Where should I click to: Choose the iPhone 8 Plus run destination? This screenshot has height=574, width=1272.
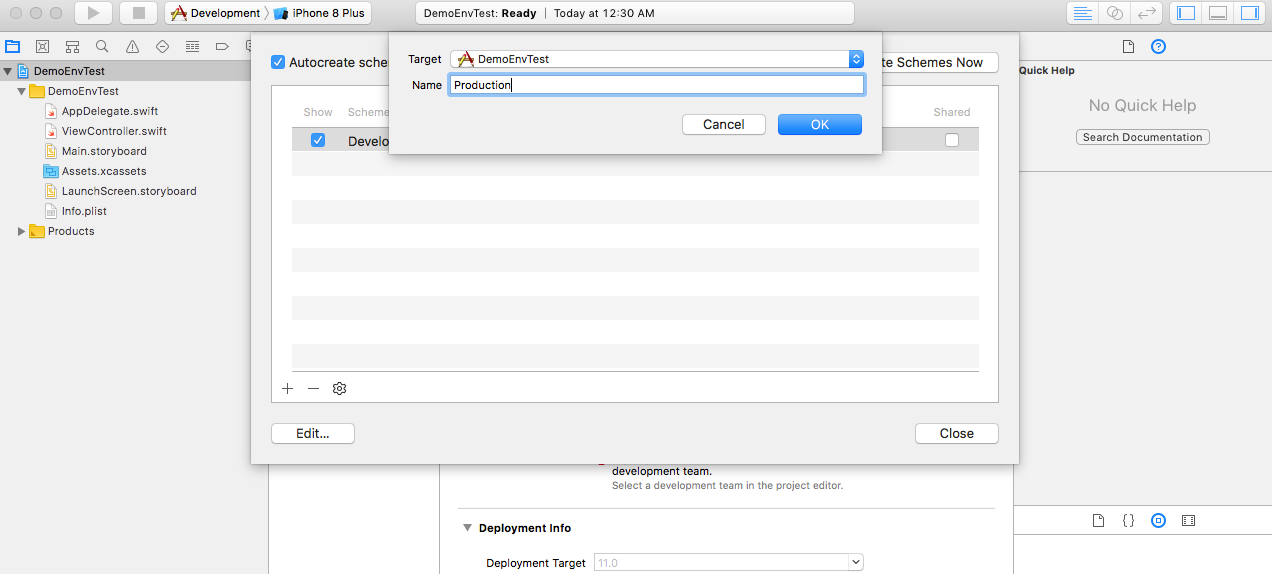pyautogui.click(x=320, y=13)
